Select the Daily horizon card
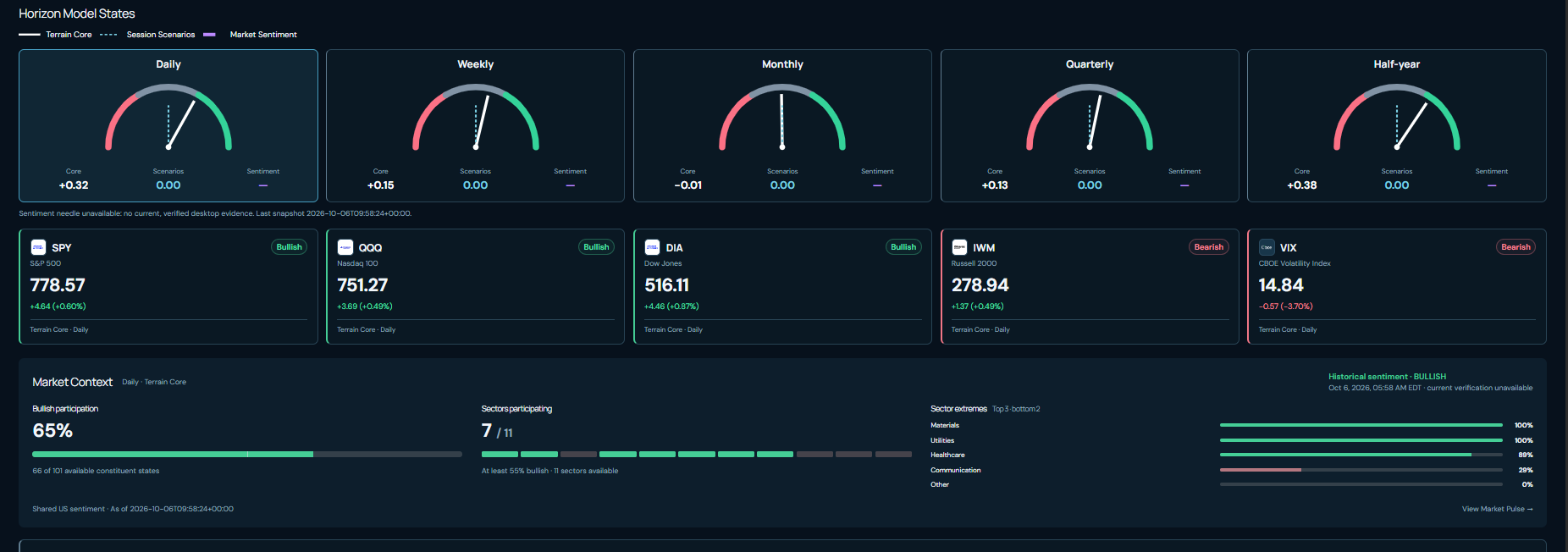The width and height of the screenshot is (1568, 552). tap(168, 125)
